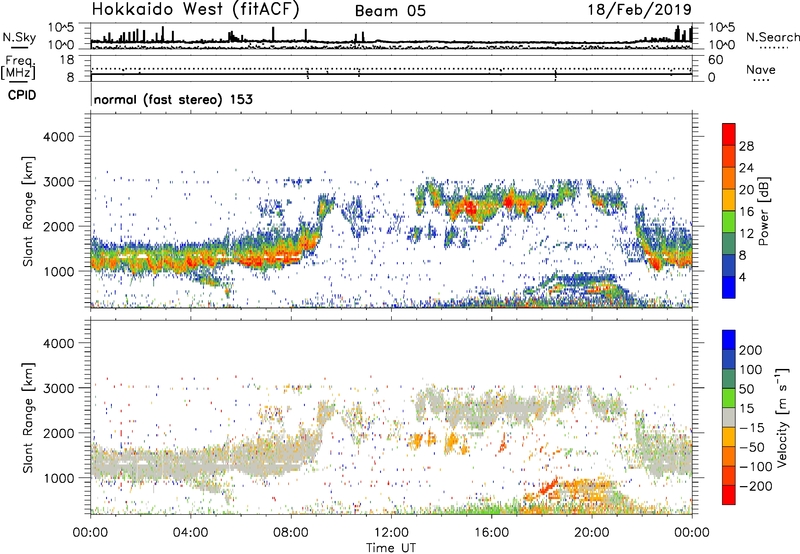This screenshot has height=554, width=800.
Task: Click velocity panel 'Slant Range [km]' label
Action: [28, 418]
